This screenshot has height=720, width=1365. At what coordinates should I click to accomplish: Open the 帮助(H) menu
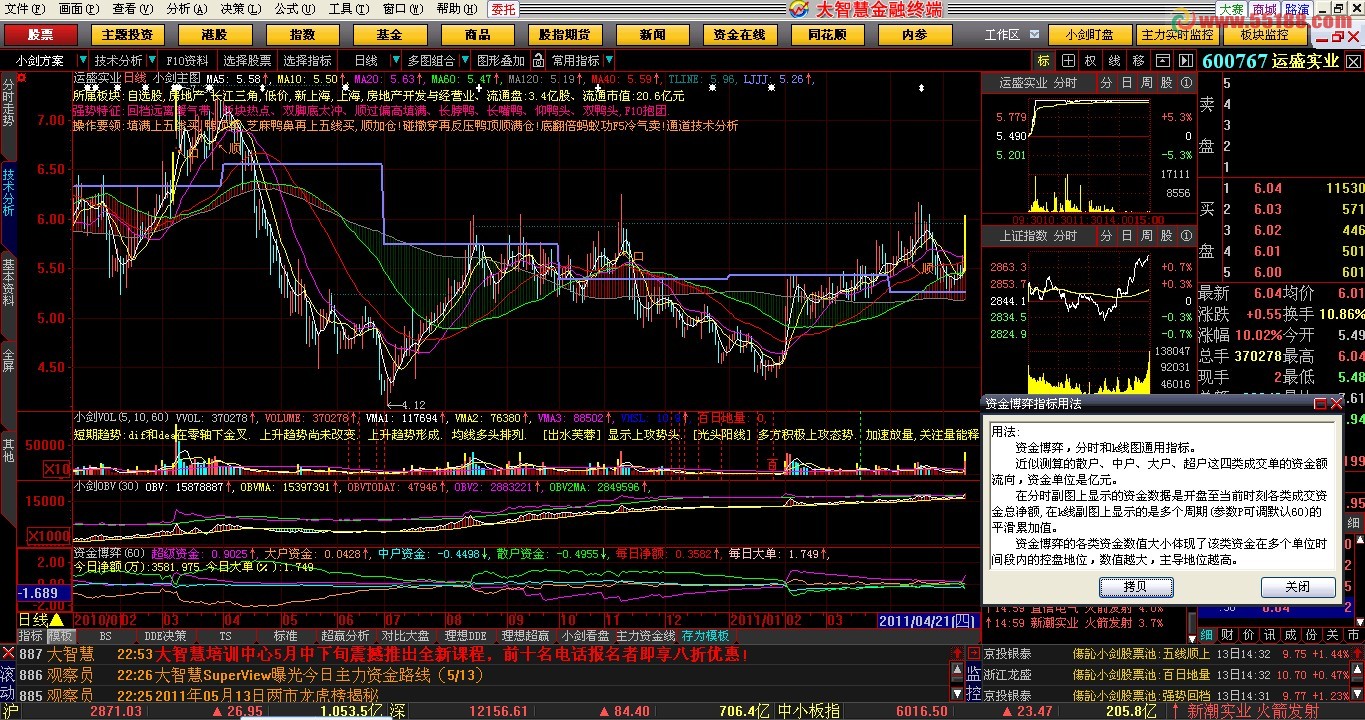click(x=456, y=9)
